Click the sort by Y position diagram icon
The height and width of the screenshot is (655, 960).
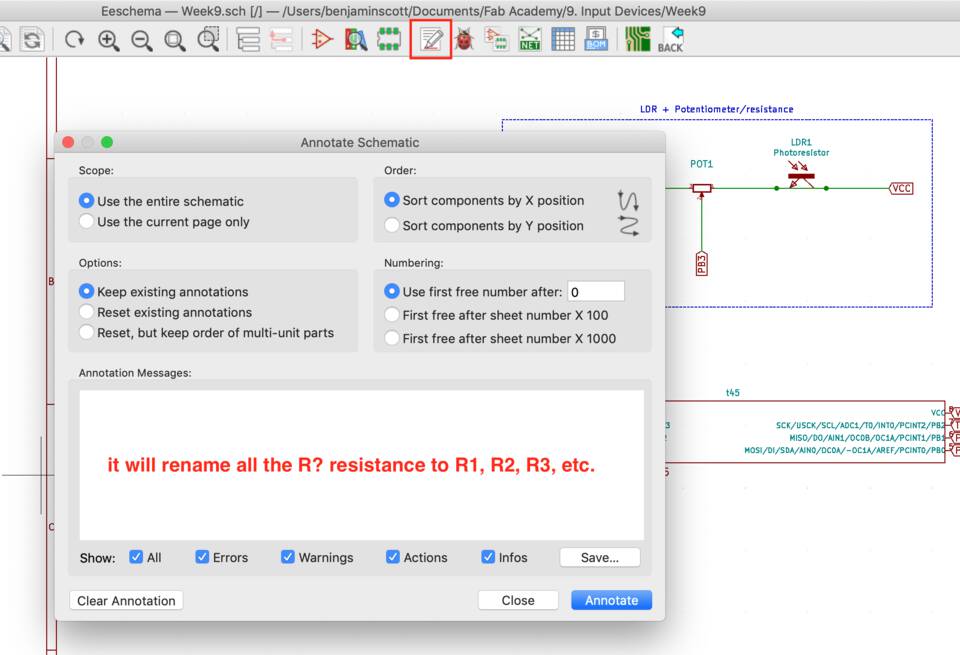point(628,226)
